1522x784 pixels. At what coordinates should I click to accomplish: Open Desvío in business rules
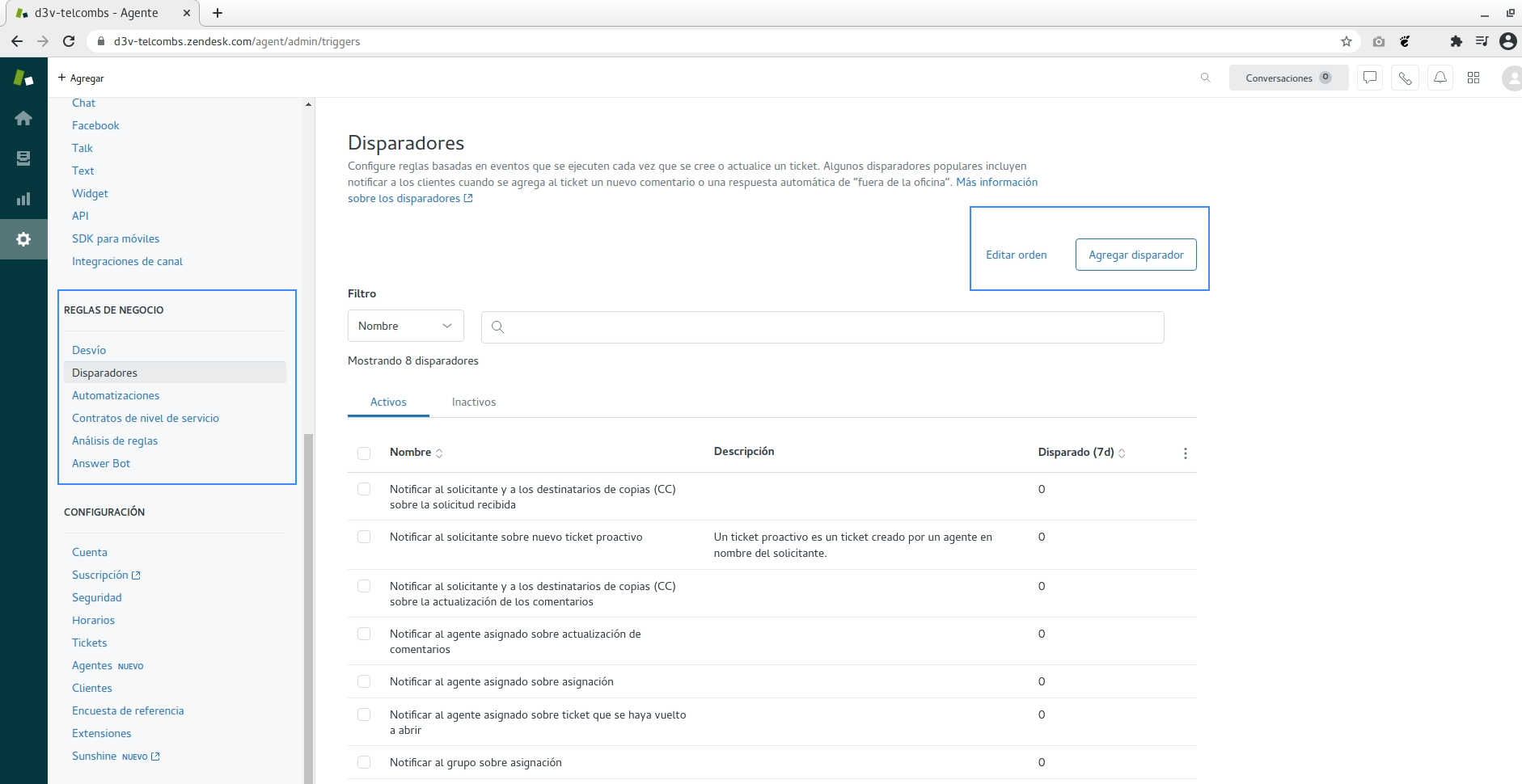89,350
